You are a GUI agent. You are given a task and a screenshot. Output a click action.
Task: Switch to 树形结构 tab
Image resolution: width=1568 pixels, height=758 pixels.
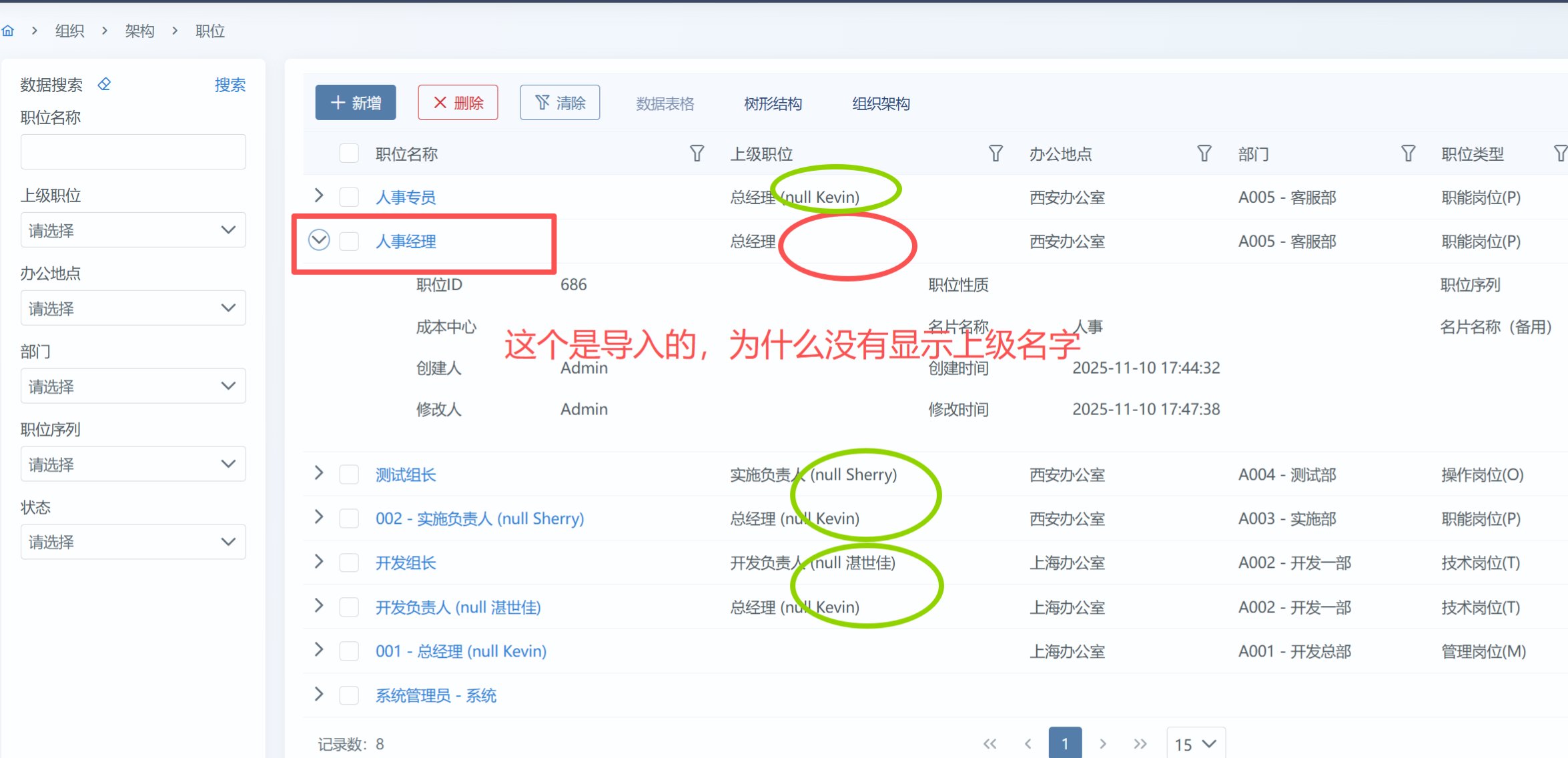coord(773,103)
